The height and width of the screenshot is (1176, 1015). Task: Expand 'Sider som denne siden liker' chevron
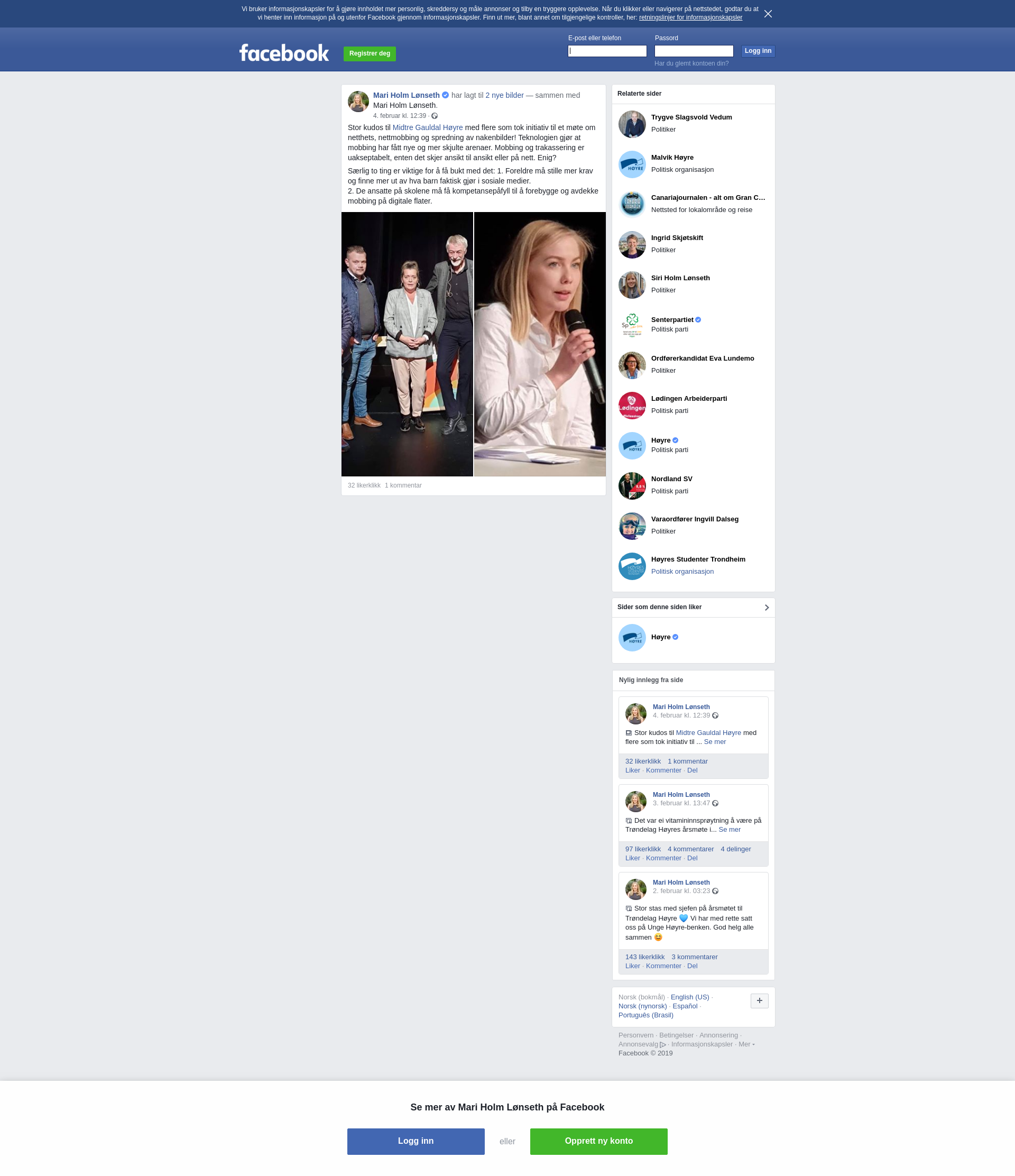click(767, 607)
